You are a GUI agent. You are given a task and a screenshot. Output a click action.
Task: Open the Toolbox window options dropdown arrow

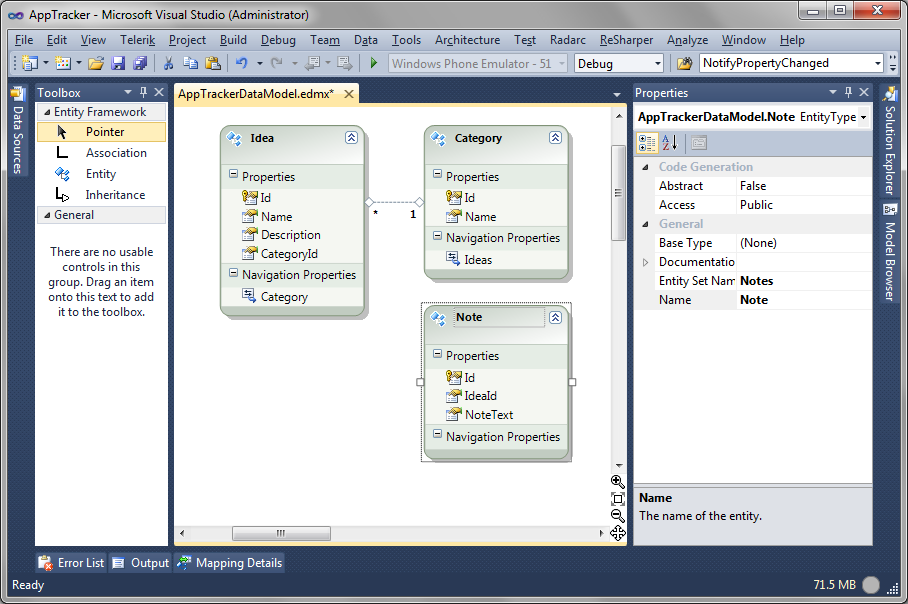tap(128, 92)
